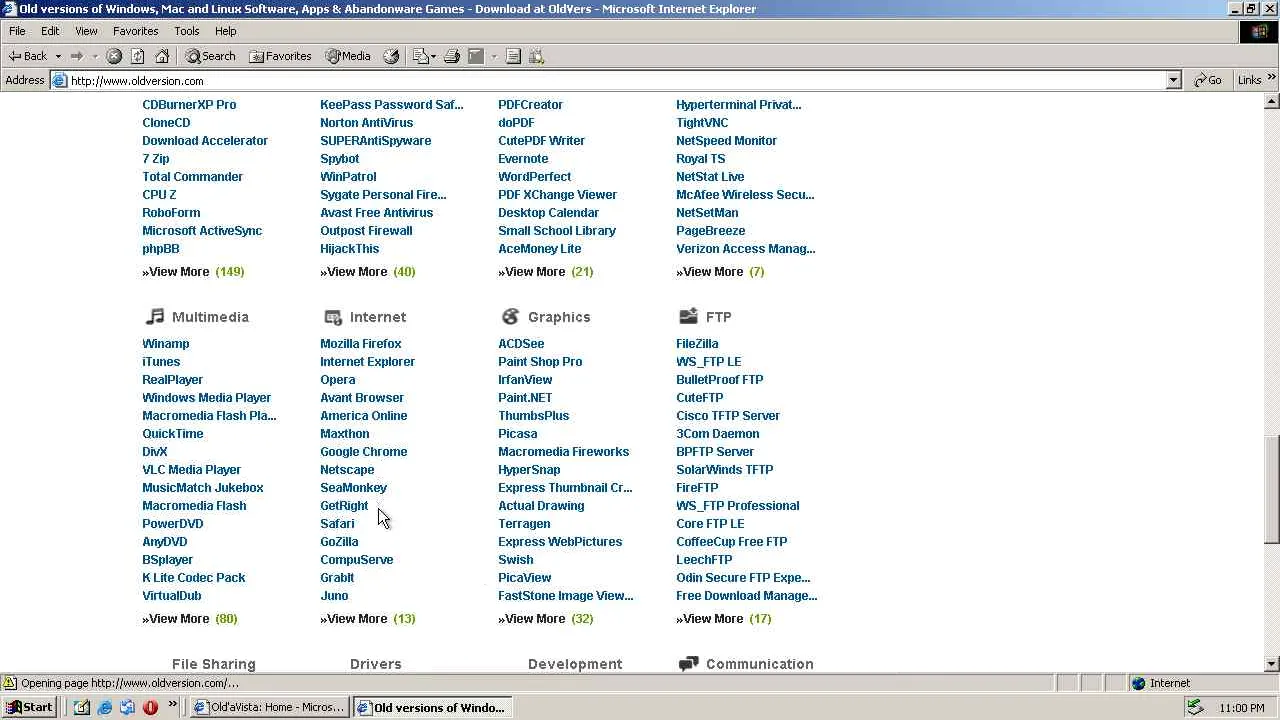Click the Discuss toolbar icon
Viewport: 1280px width, 720px height.
point(513,56)
